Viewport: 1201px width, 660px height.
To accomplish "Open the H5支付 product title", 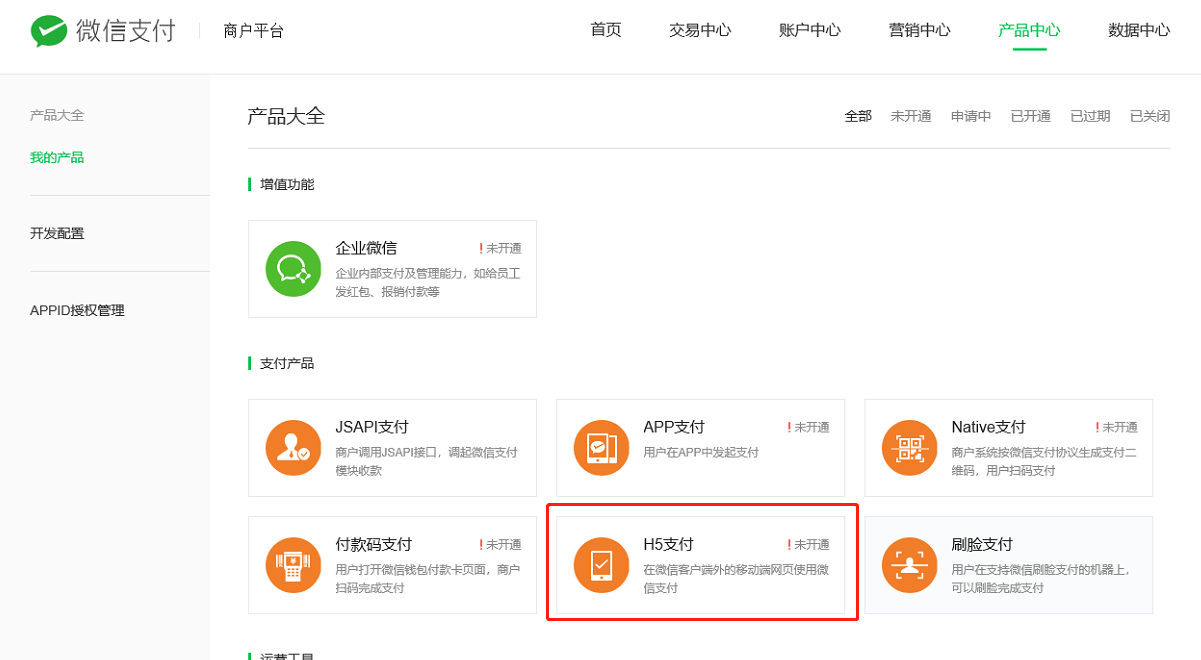I will coord(669,544).
